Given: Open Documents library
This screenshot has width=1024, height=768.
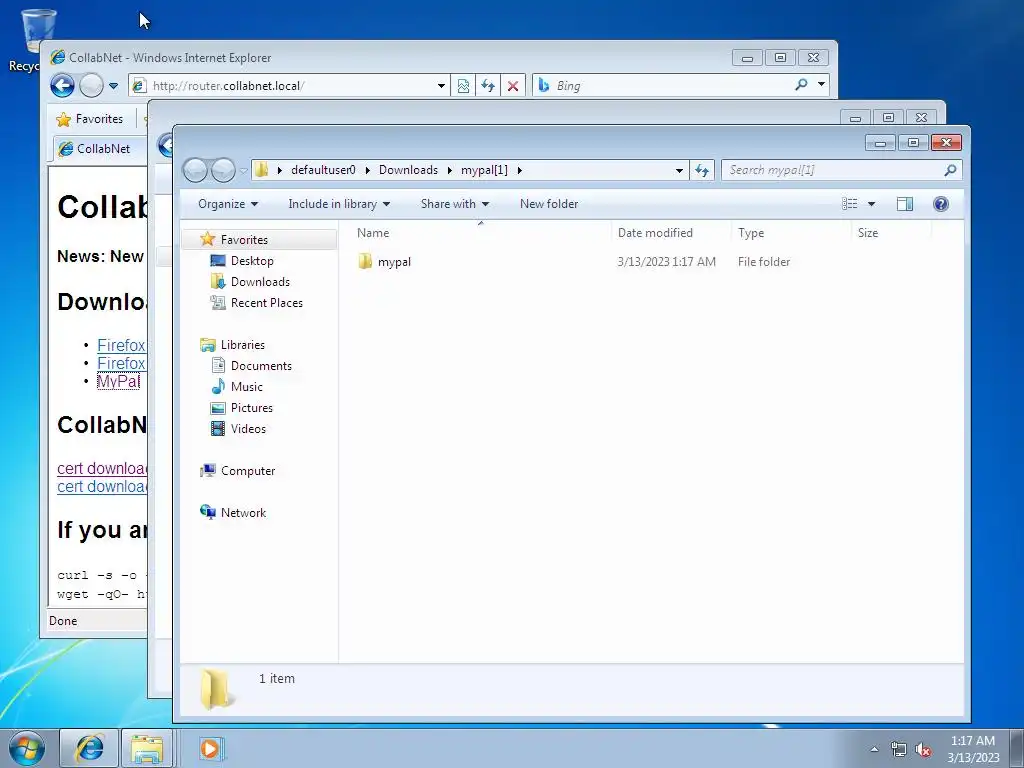Looking at the screenshot, I should pyautogui.click(x=261, y=366).
